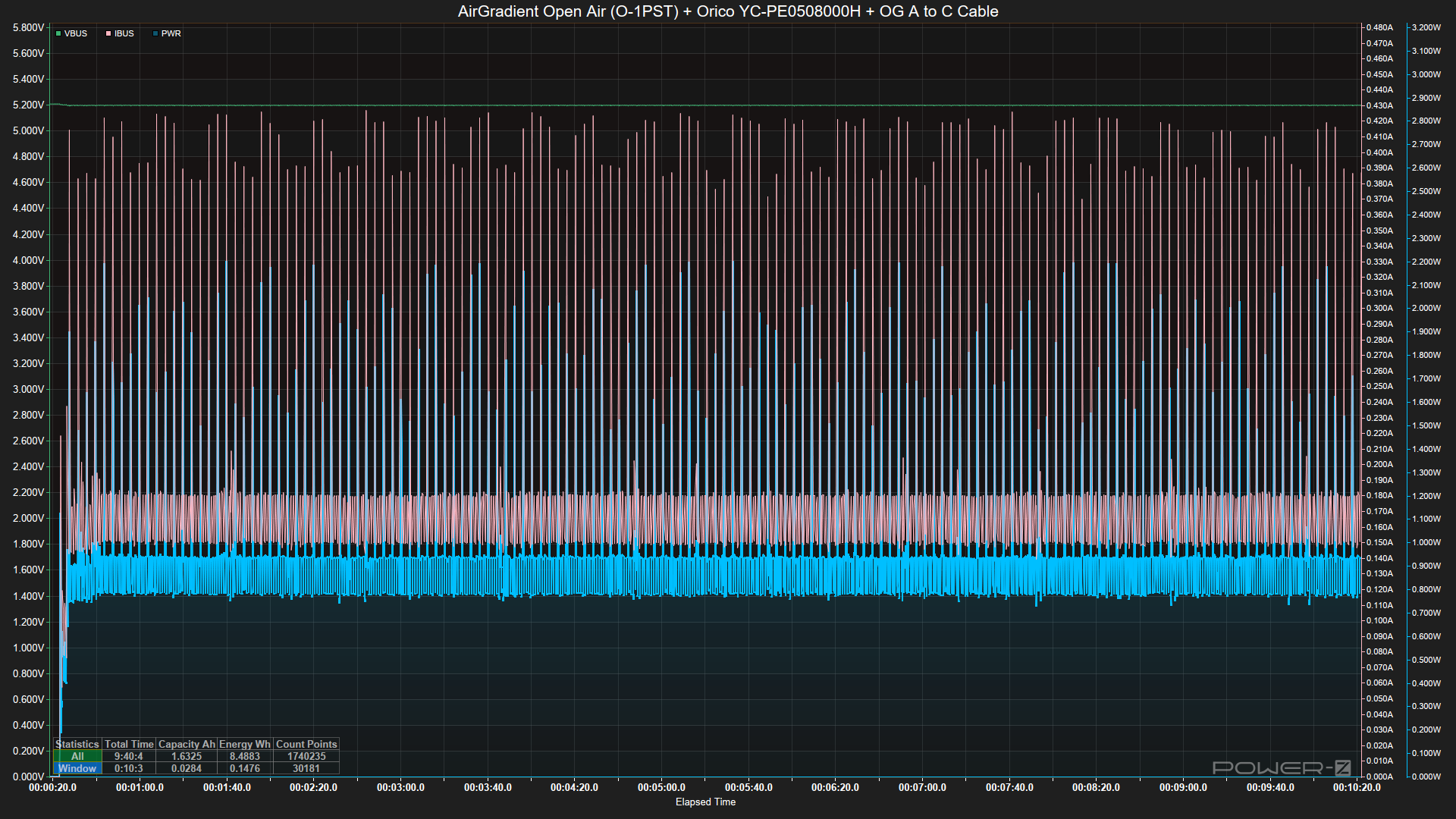Click the 'Total Time' column header

coord(129,744)
